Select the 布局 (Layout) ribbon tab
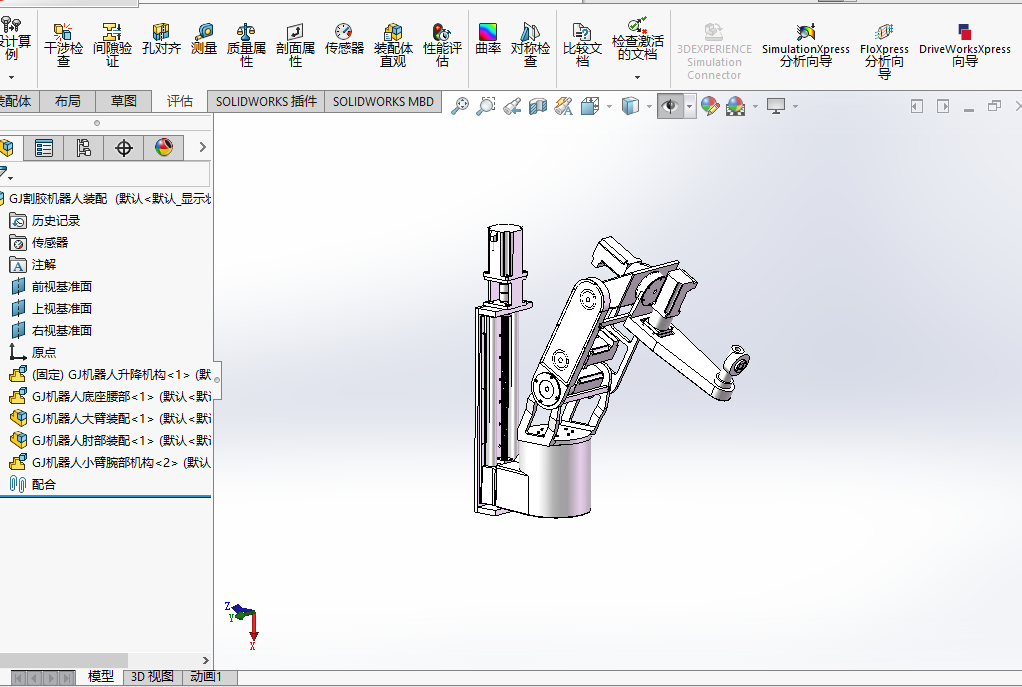Image resolution: width=1022 pixels, height=687 pixels. [x=68, y=101]
